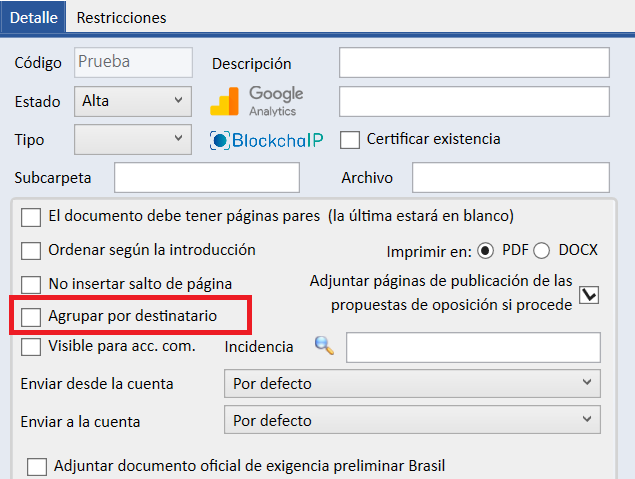This screenshot has width=635, height=479.
Task: Toggle El documento debe tener páginas pares
Action: 31,216
